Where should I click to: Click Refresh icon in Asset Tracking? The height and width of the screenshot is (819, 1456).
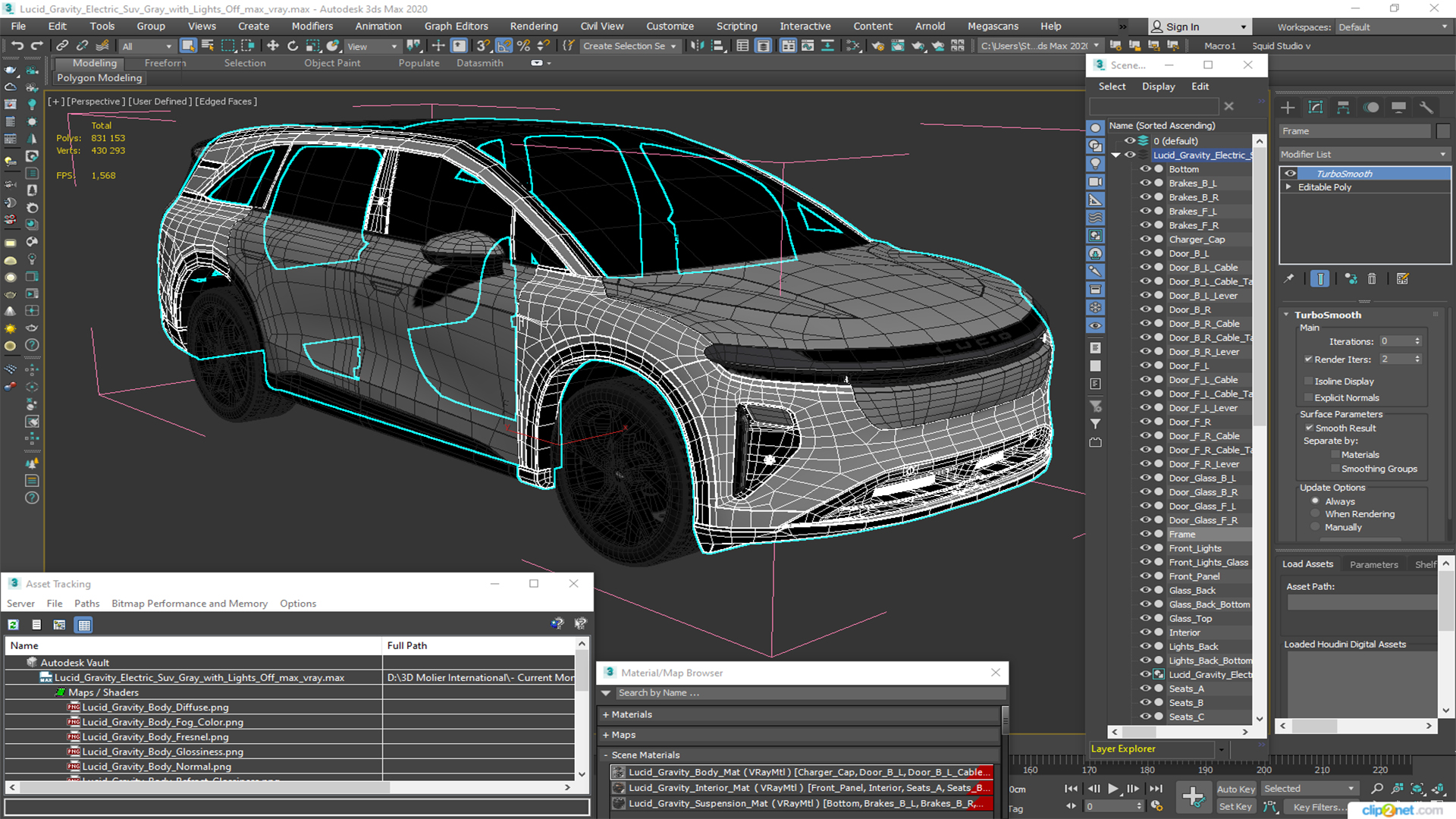(x=13, y=625)
